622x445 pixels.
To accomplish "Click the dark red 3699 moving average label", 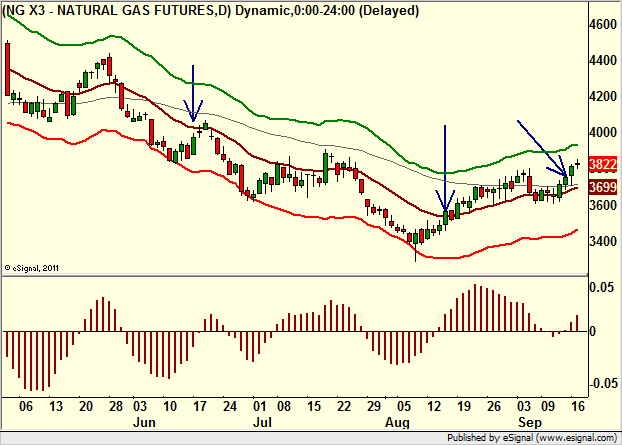I will pos(603,186).
